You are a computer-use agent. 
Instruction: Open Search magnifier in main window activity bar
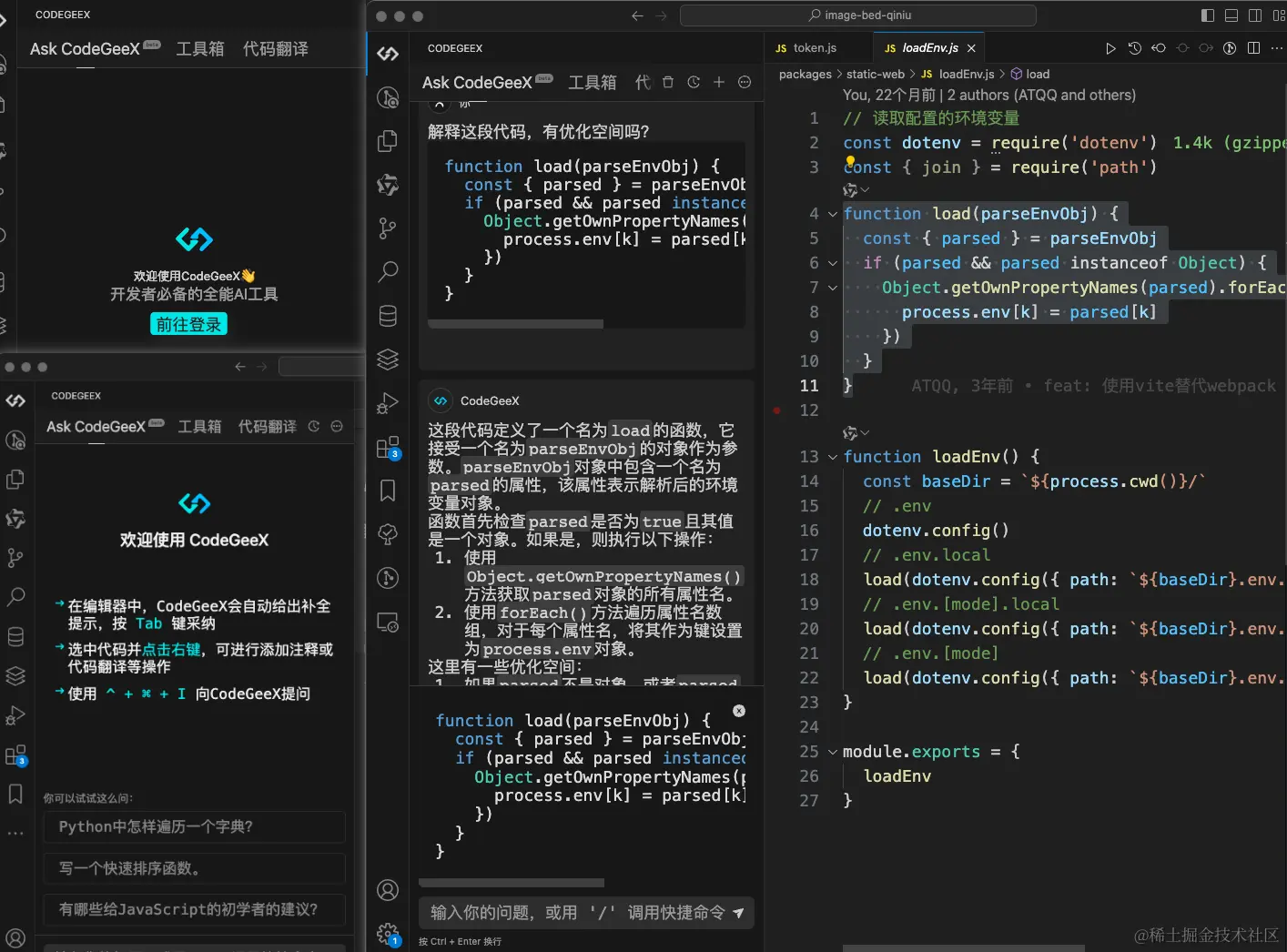coord(388,271)
